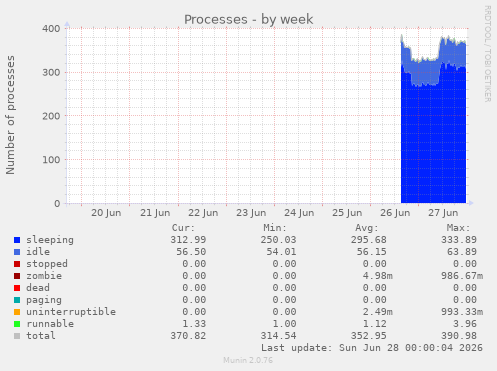Image resolution: width=497 pixels, height=371 pixels.
Task: Click the '22 Jun' x-axis label
Action: pos(203,213)
